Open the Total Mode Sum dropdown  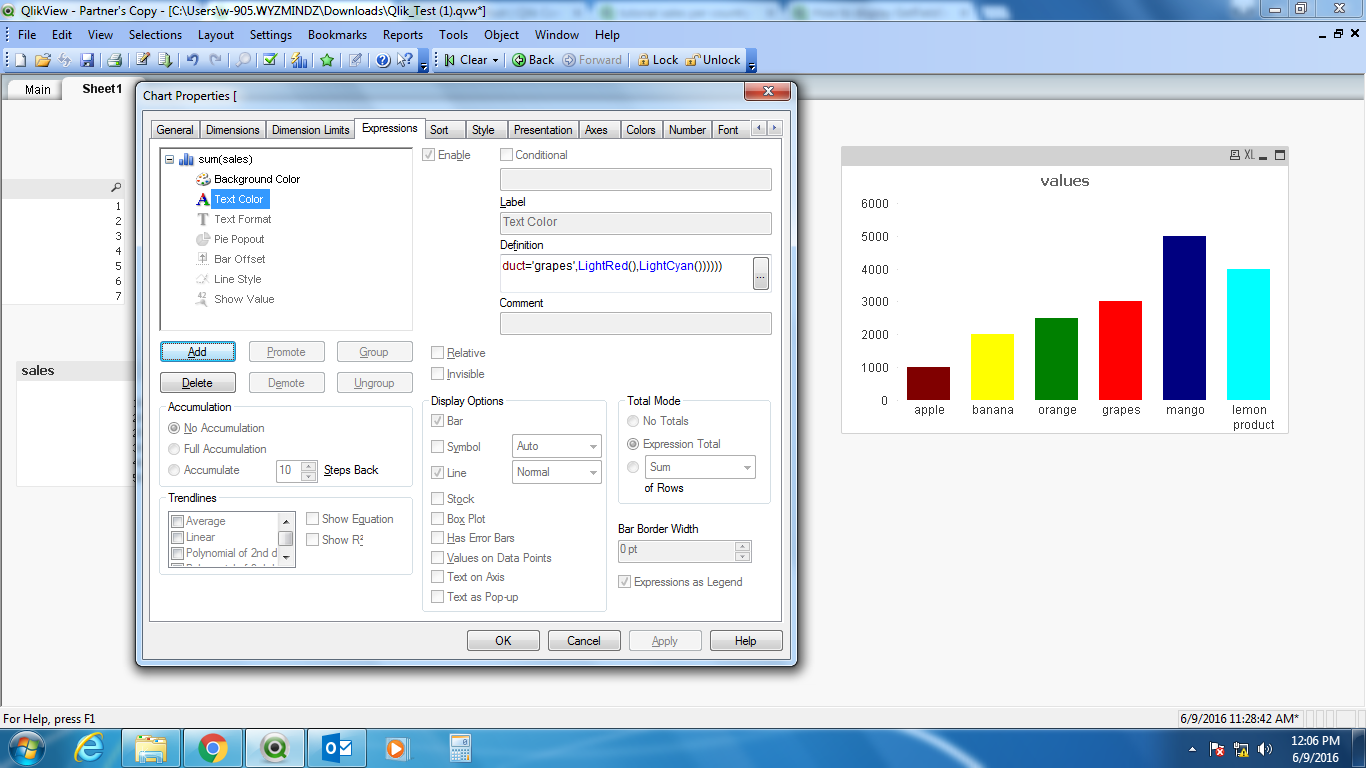700,467
